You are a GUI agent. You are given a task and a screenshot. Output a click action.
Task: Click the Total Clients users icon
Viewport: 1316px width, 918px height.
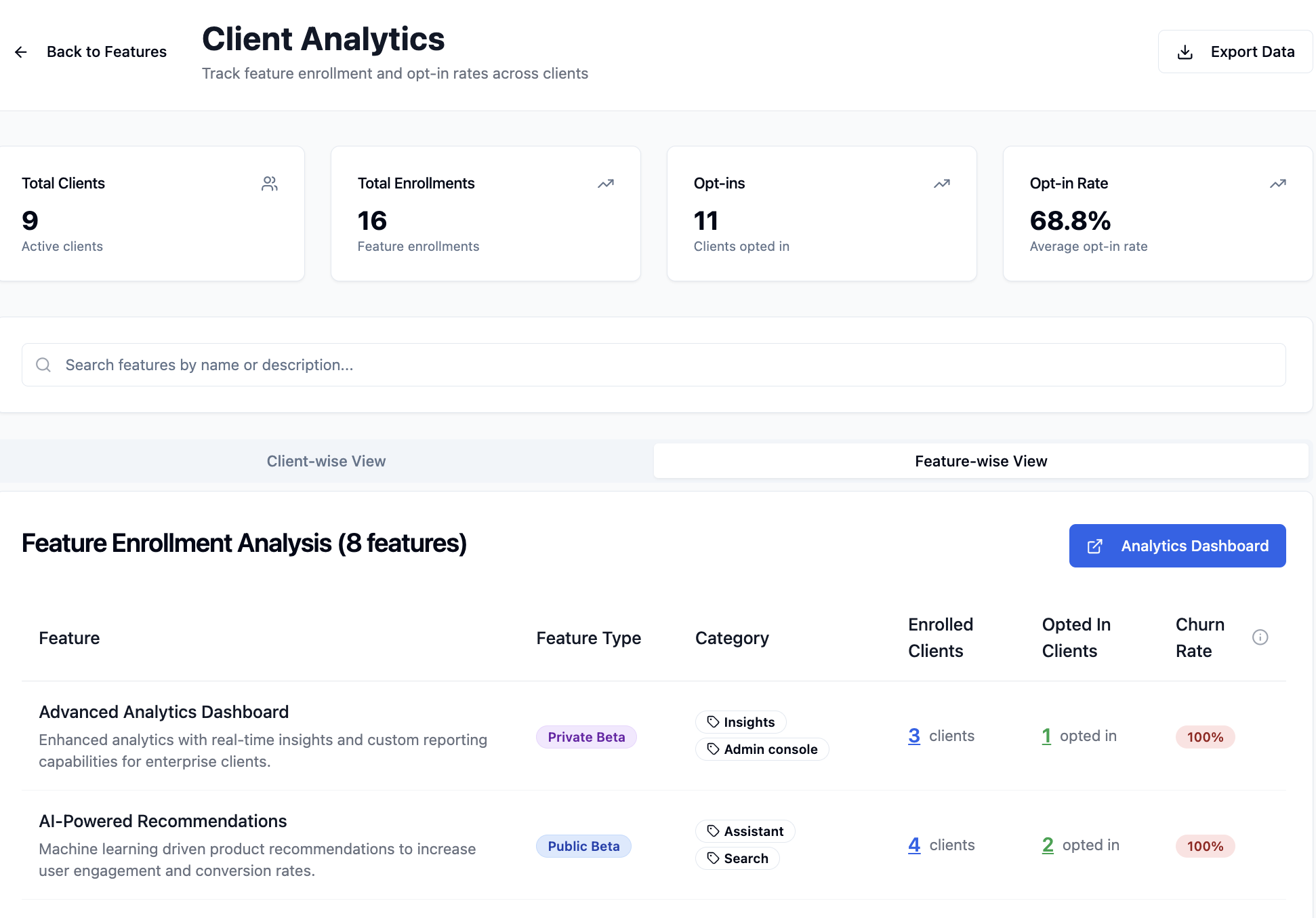pos(269,184)
